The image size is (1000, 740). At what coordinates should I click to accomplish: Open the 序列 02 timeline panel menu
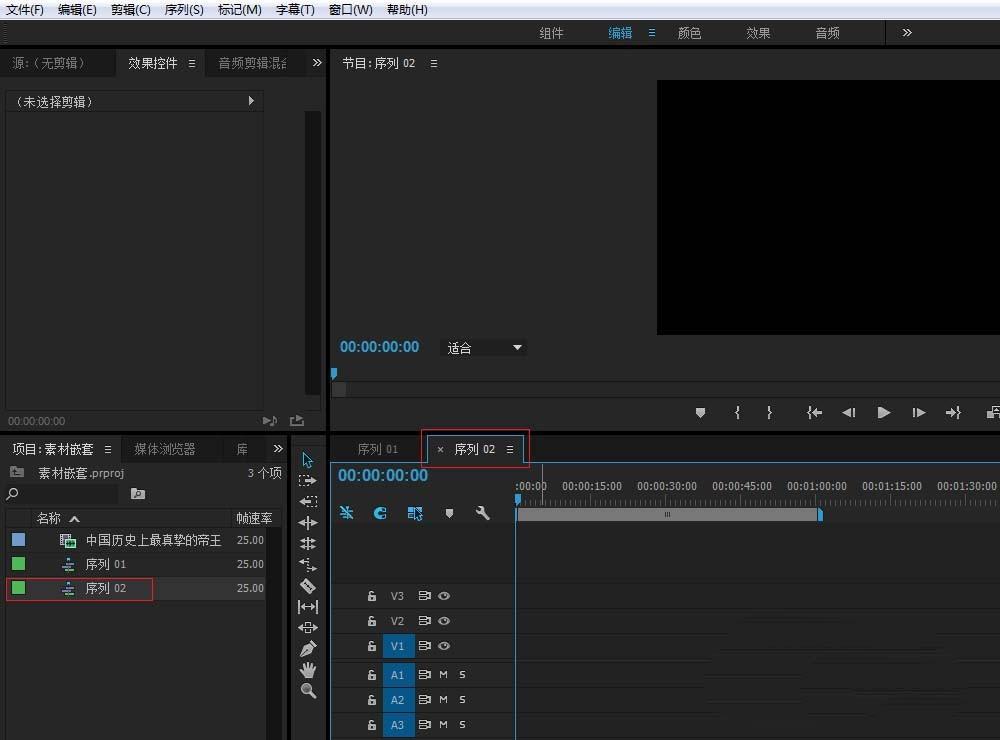[510, 450]
